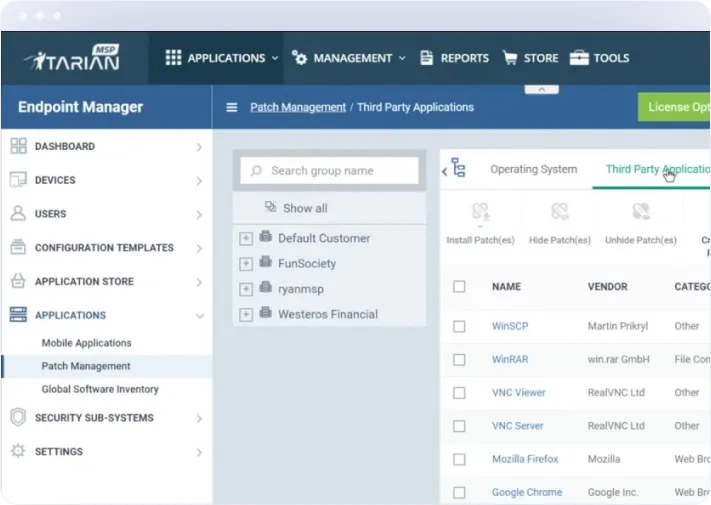Click the ITarian MSP logo
Viewport: 711px width, 505px height.
click(x=73, y=58)
